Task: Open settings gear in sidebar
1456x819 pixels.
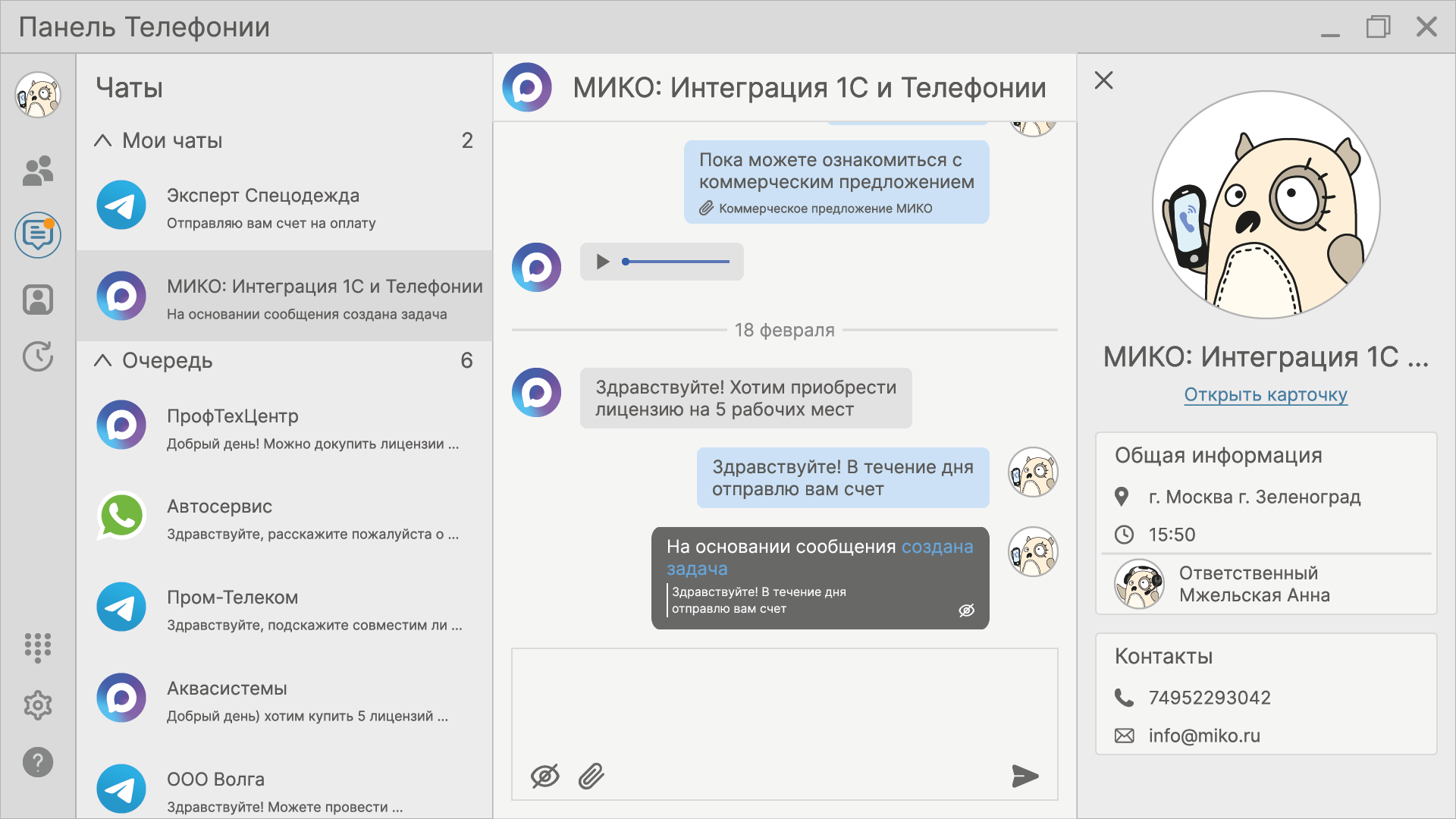Action: coord(38,705)
